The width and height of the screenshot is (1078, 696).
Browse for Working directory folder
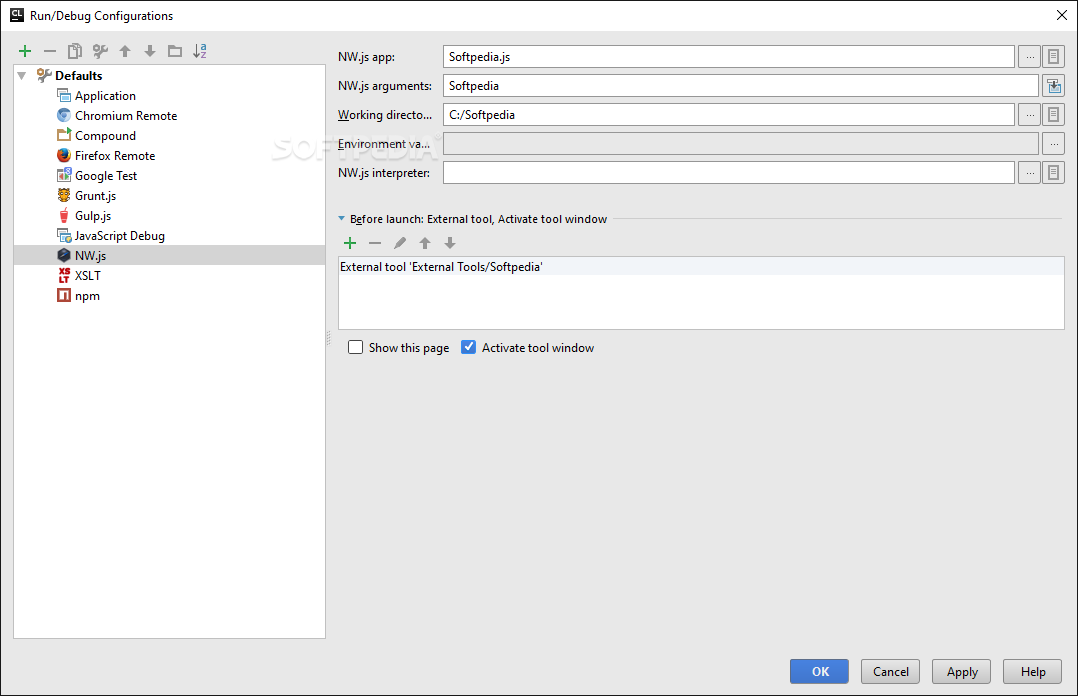pyautogui.click(x=1029, y=115)
